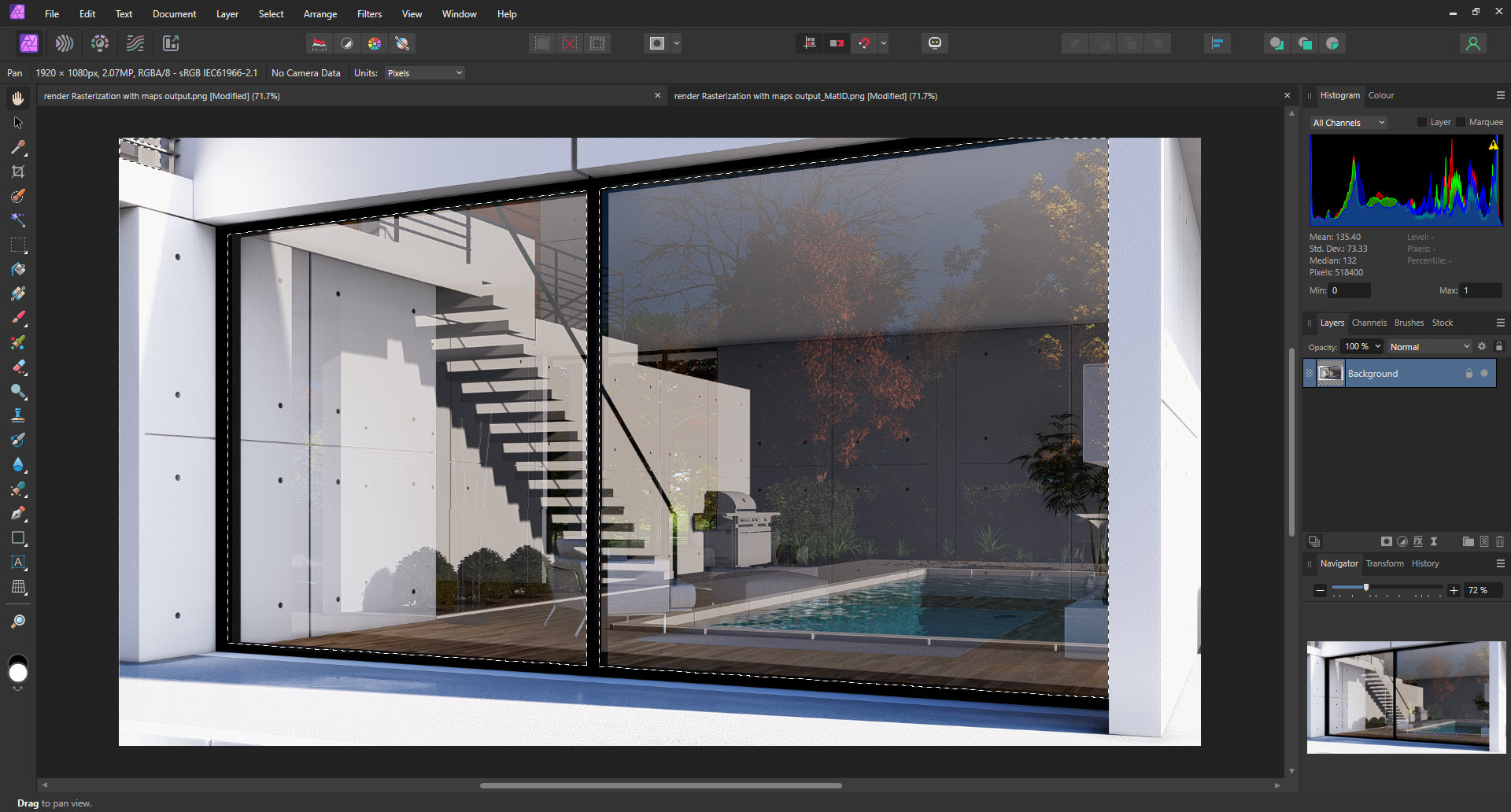Screen dimensions: 1511x812
Task: Delete layer using the trash icon
Action: 1500,541
